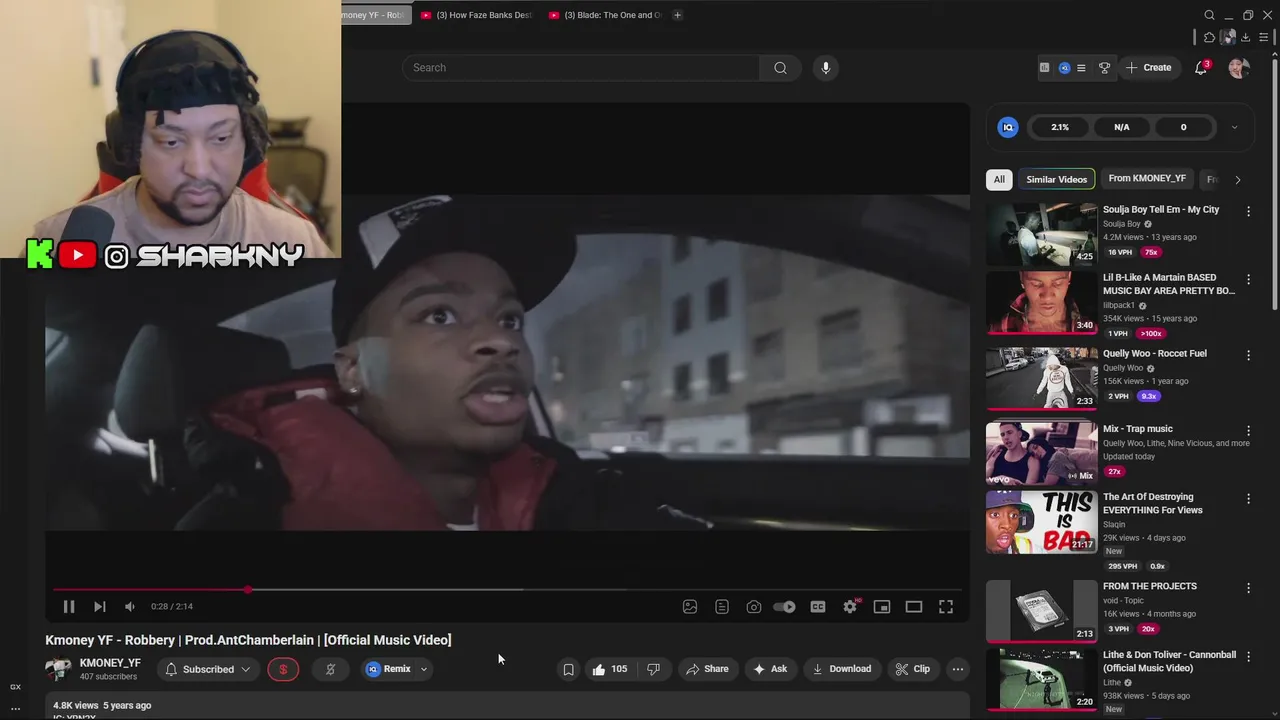This screenshot has height=720, width=1280.
Task: Like the video (105 likes)
Action: 610,669
